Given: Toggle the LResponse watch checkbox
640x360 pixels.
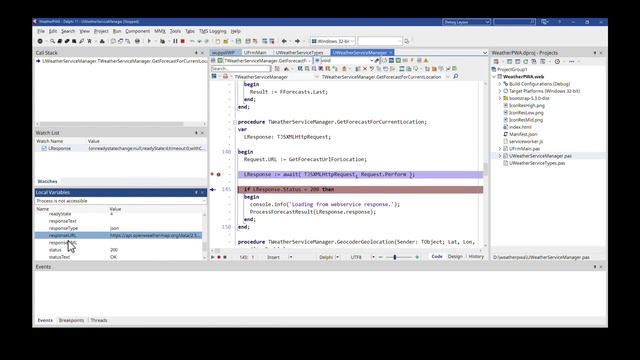Looking at the screenshot, I should tap(44, 149).
